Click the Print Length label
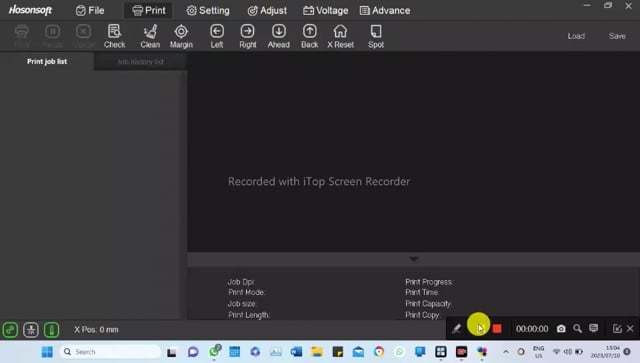640x363 pixels. tap(249, 315)
